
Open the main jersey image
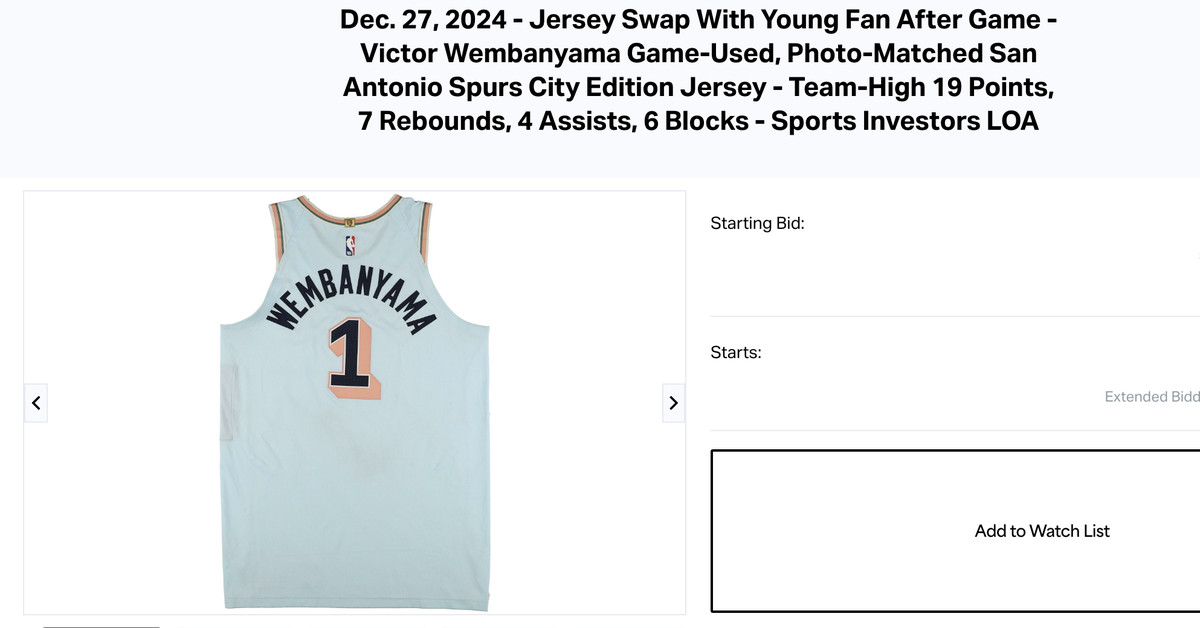[355, 402]
